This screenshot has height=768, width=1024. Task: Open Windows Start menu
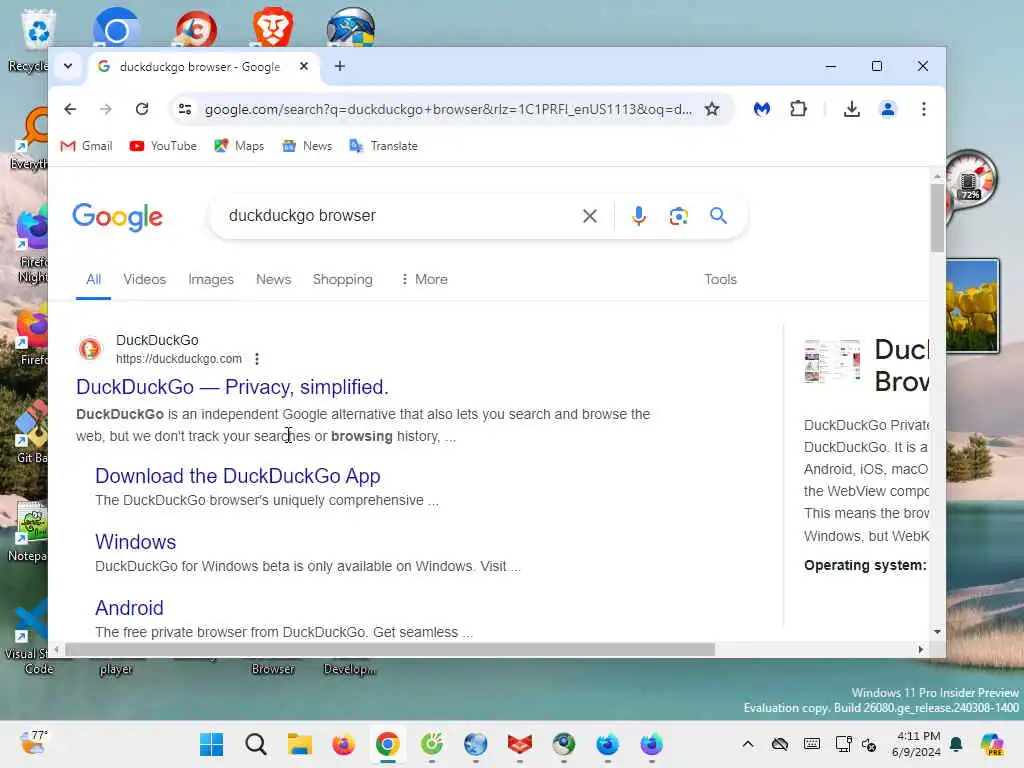coord(211,744)
